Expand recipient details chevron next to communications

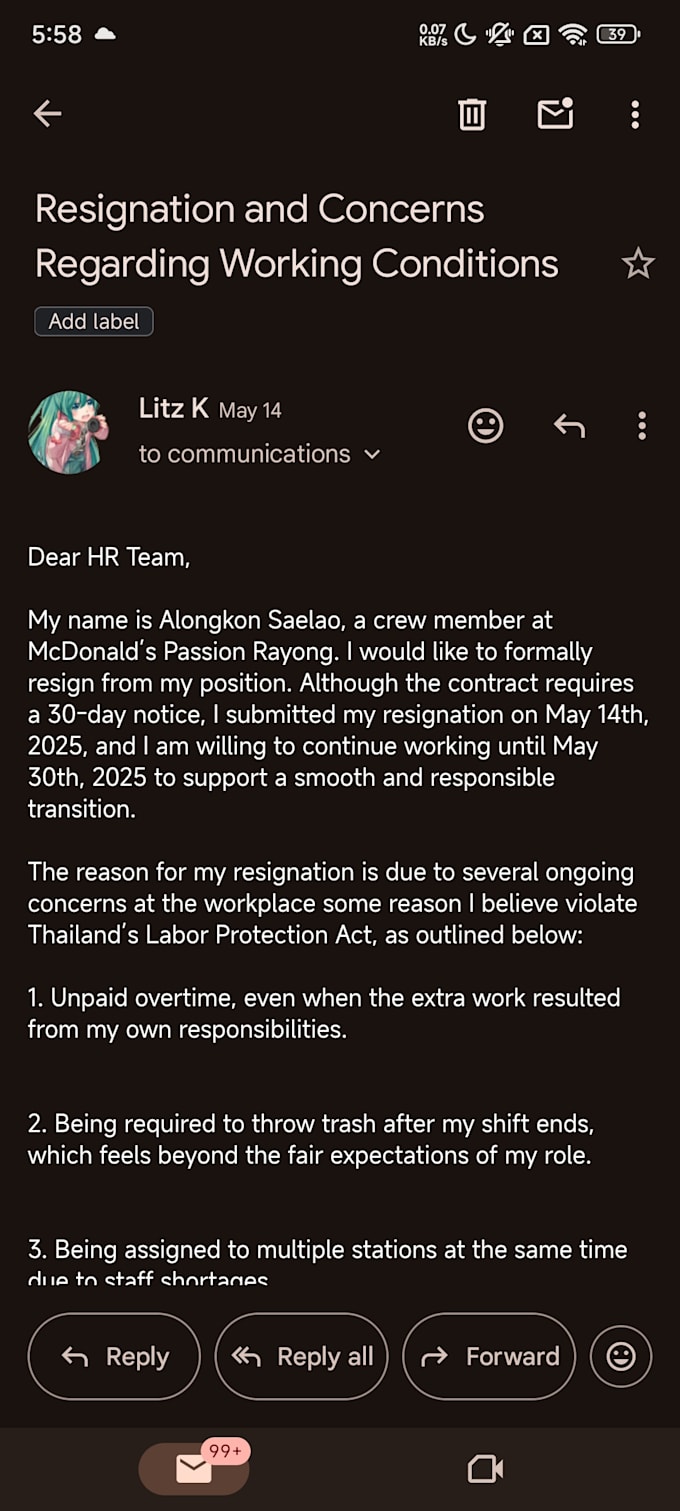point(372,454)
